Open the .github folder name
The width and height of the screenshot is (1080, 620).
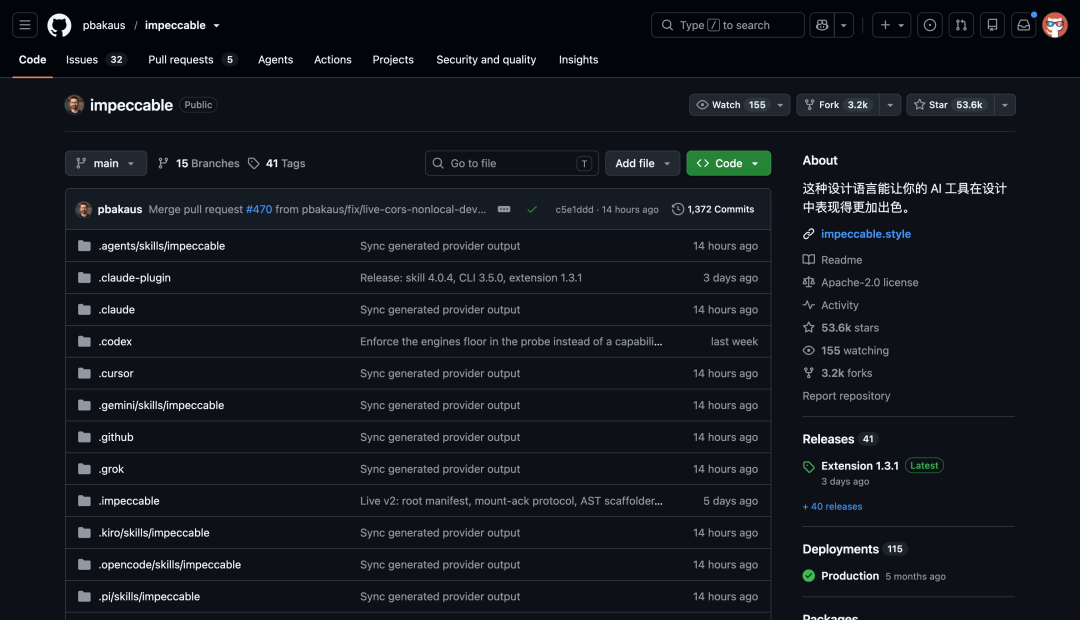tap(116, 437)
